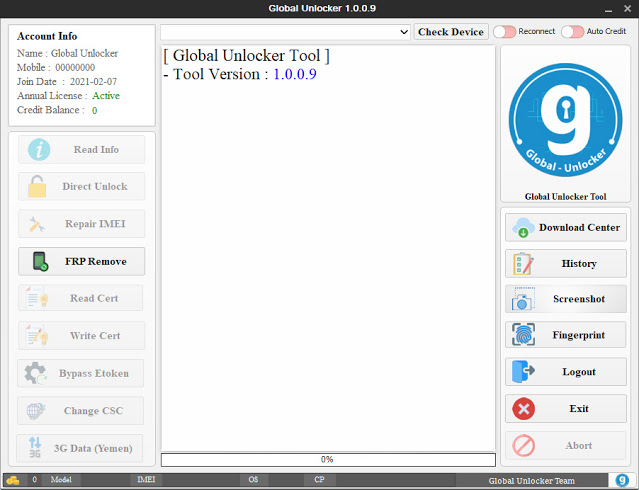Open the device selection dropdown arrow
The image size is (639, 490).
pyautogui.click(x=404, y=32)
